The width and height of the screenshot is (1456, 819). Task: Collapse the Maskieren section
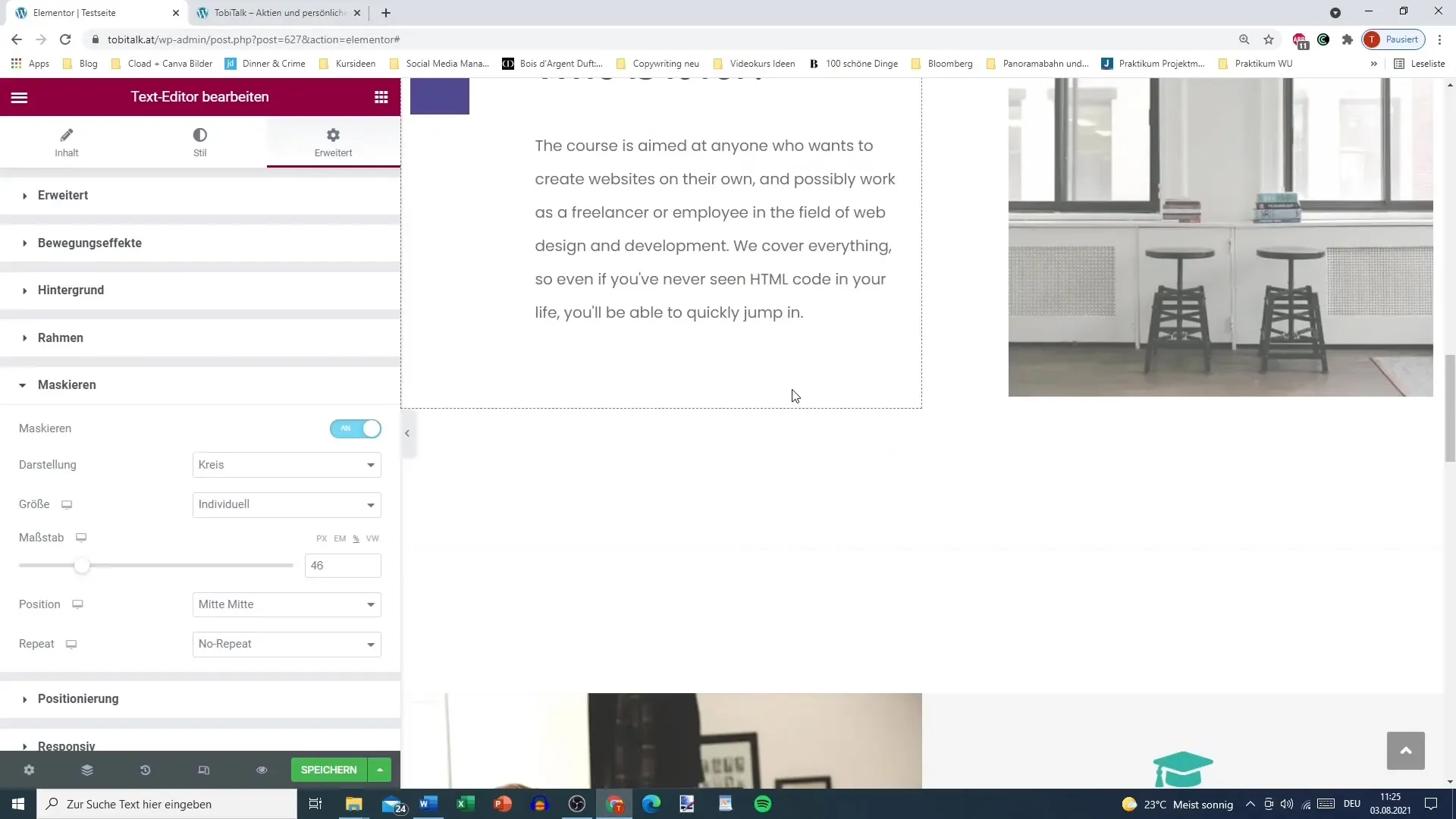200,385
